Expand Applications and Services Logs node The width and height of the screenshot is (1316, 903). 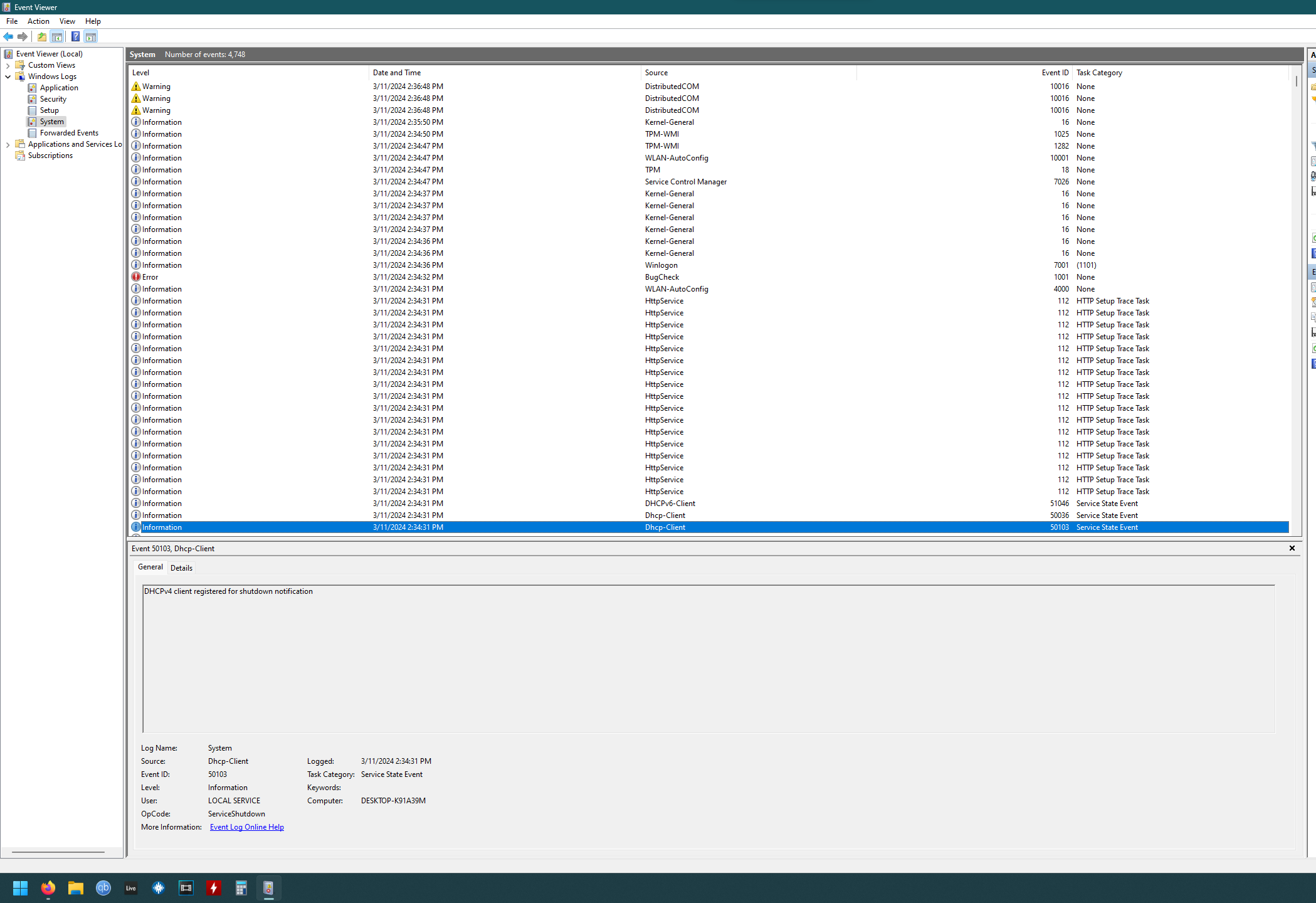(8, 144)
